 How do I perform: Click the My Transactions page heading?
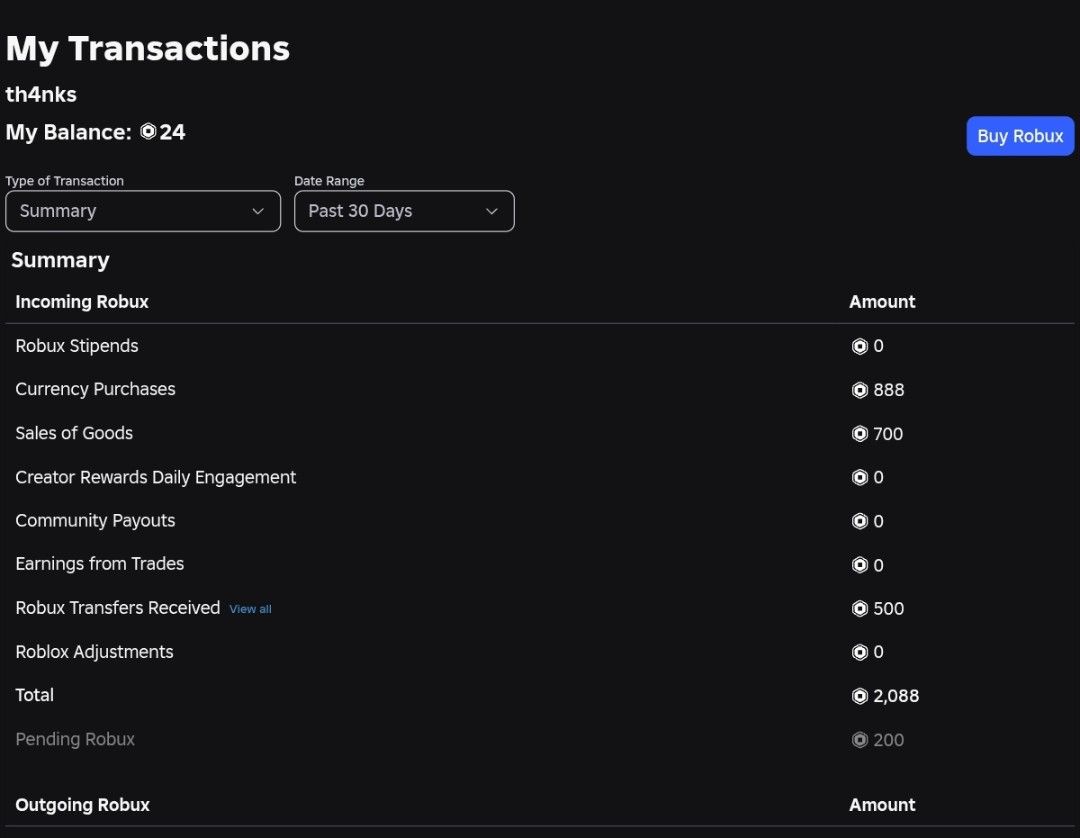coord(147,48)
